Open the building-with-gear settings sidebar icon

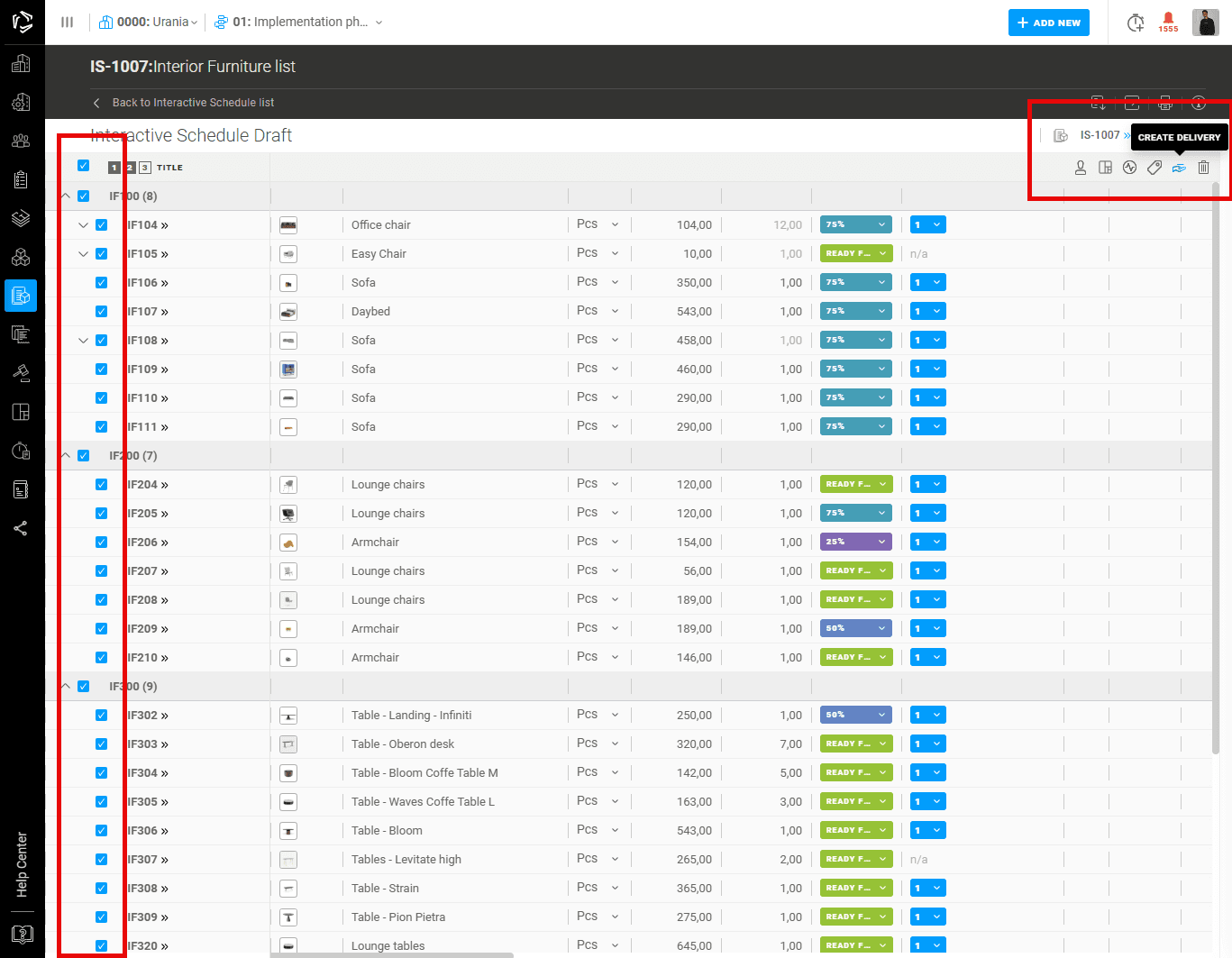[21, 102]
